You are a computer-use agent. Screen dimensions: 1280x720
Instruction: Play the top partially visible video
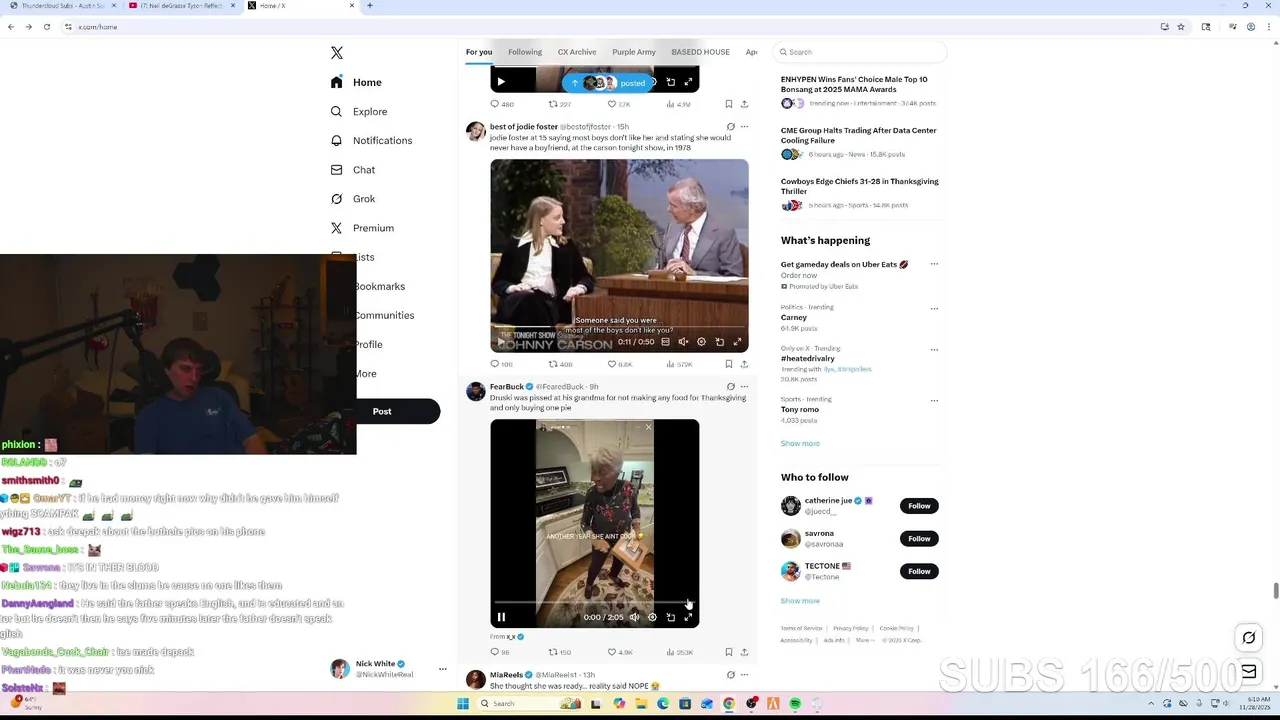tap(501, 82)
